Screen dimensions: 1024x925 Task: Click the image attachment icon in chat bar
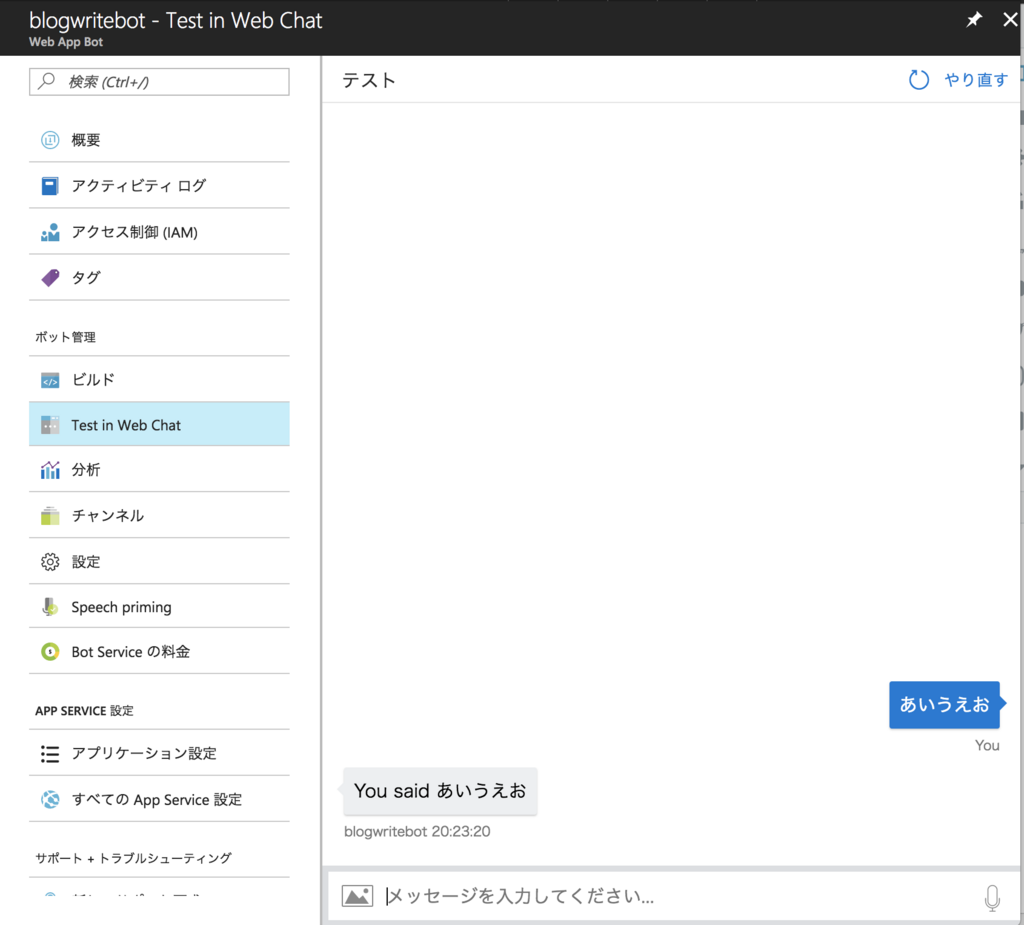pyautogui.click(x=357, y=895)
